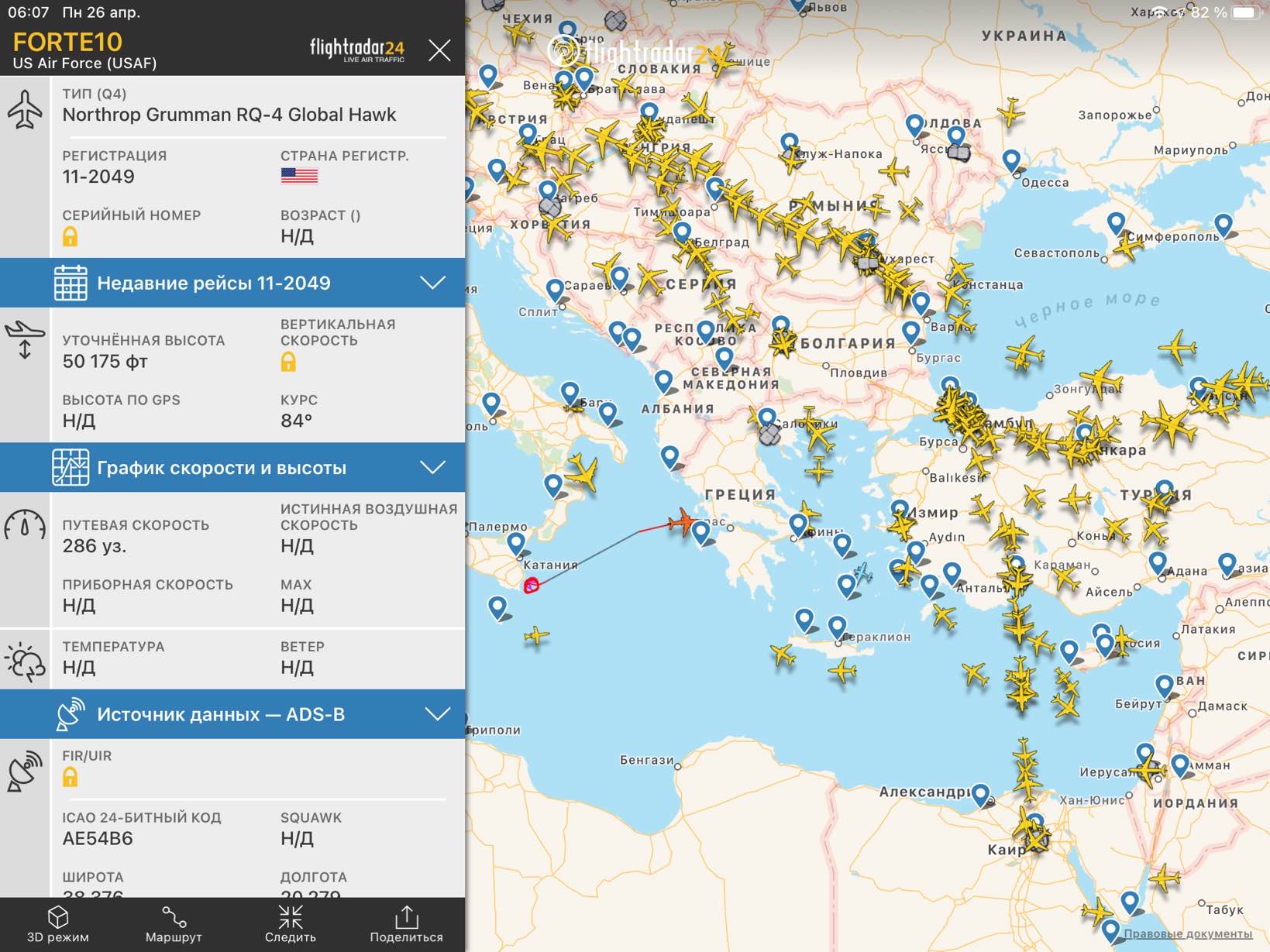Image resolution: width=1270 pixels, height=952 pixels.
Task: Open the airport pin at Катания
Action: (x=516, y=545)
